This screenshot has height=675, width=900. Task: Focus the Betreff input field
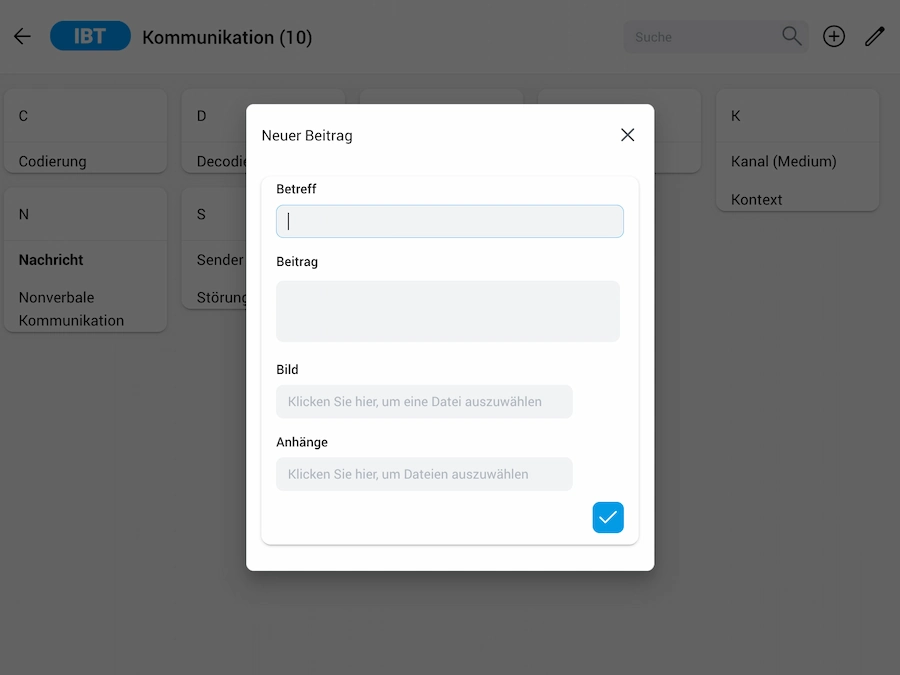449,221
